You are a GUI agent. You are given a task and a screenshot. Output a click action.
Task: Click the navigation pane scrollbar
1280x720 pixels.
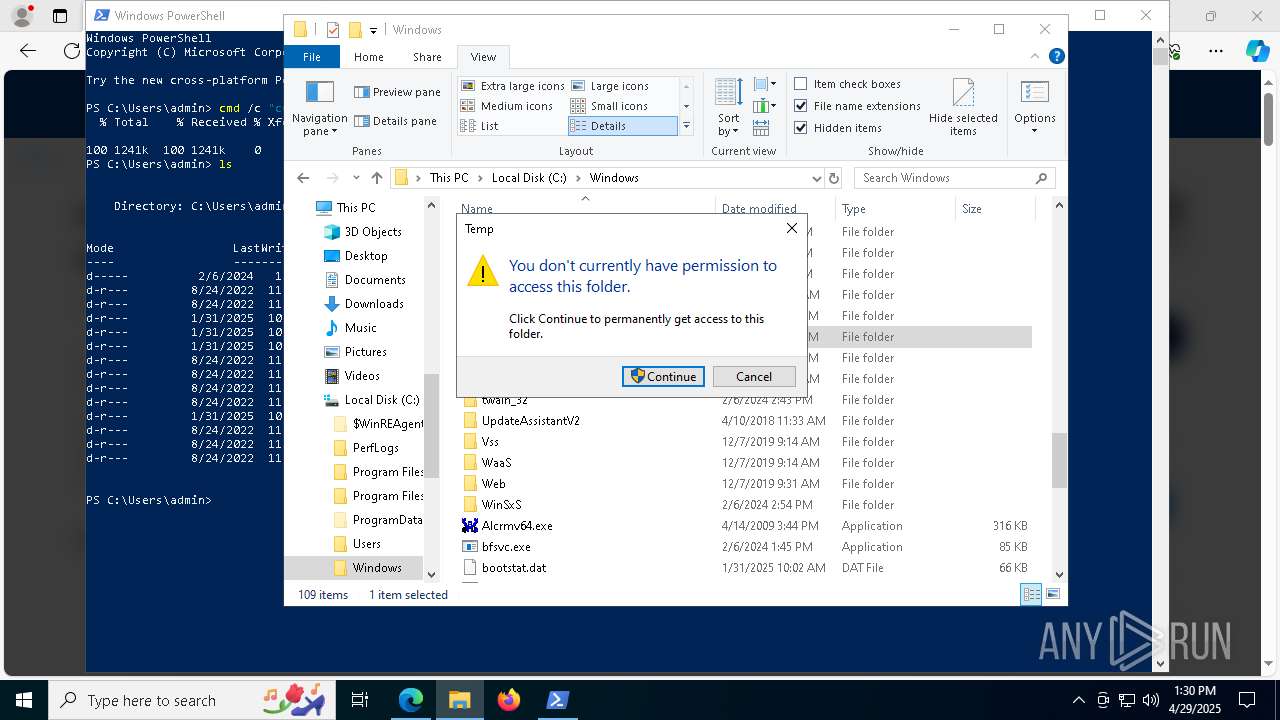432,425
